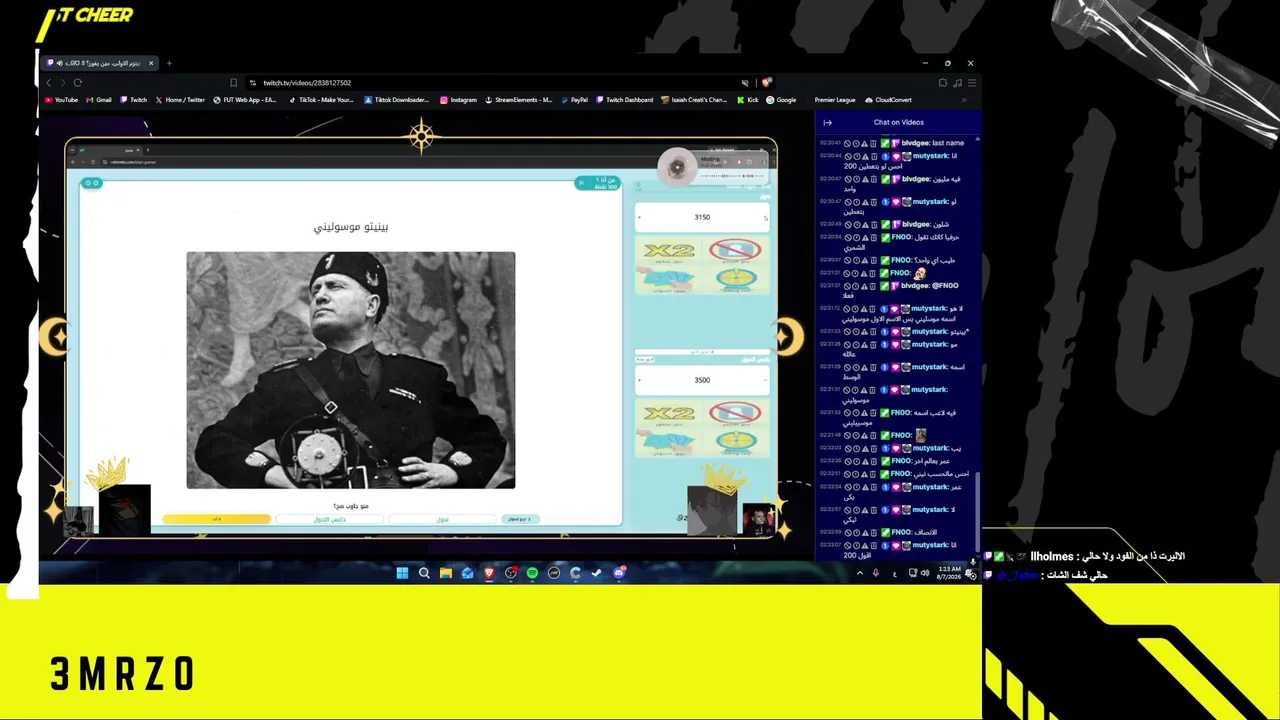Reload the Twitch page
Viewport: 1280px width, 720px height.
click(78, 83)
